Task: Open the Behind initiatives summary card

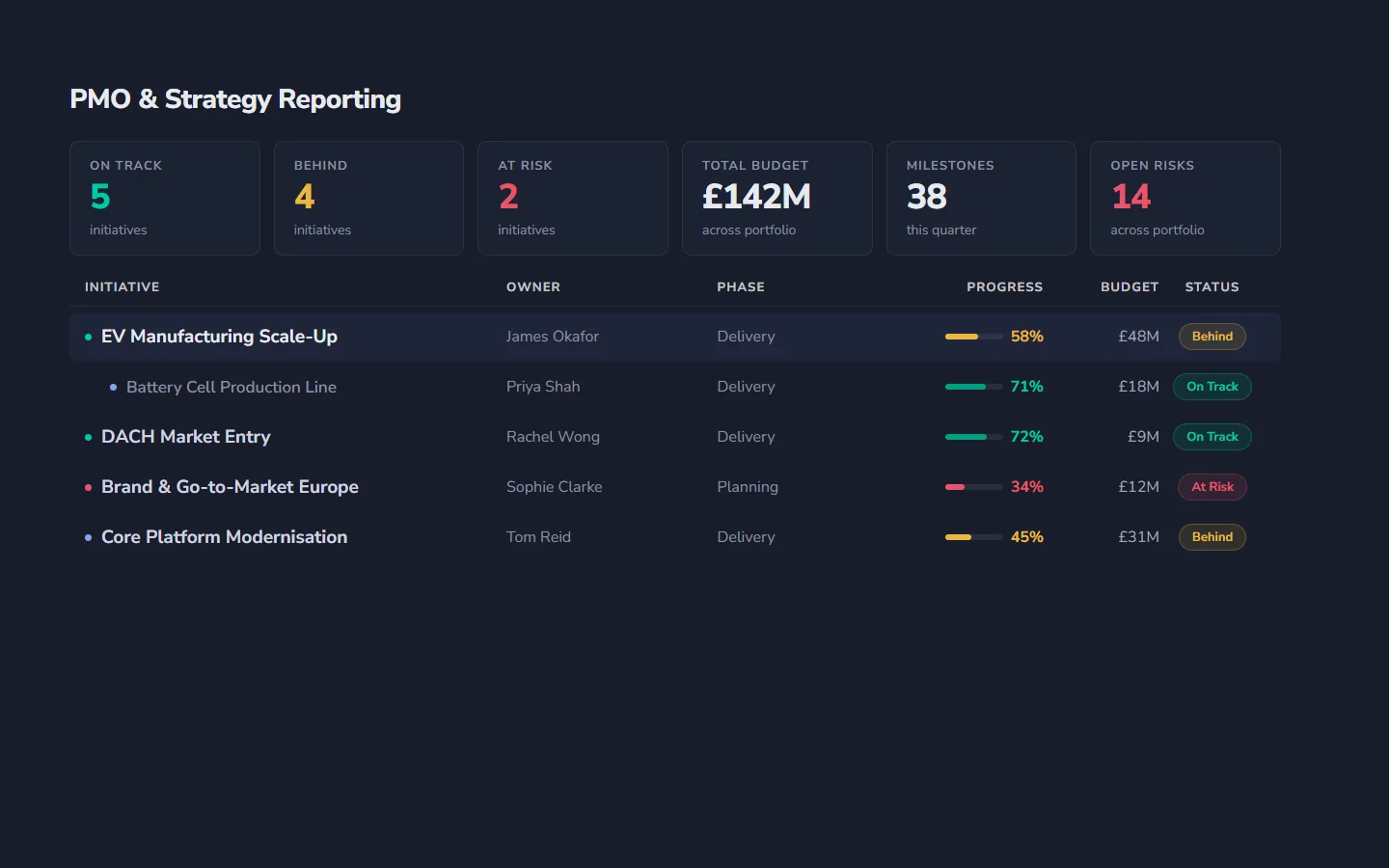Action: tap(368, 198)
